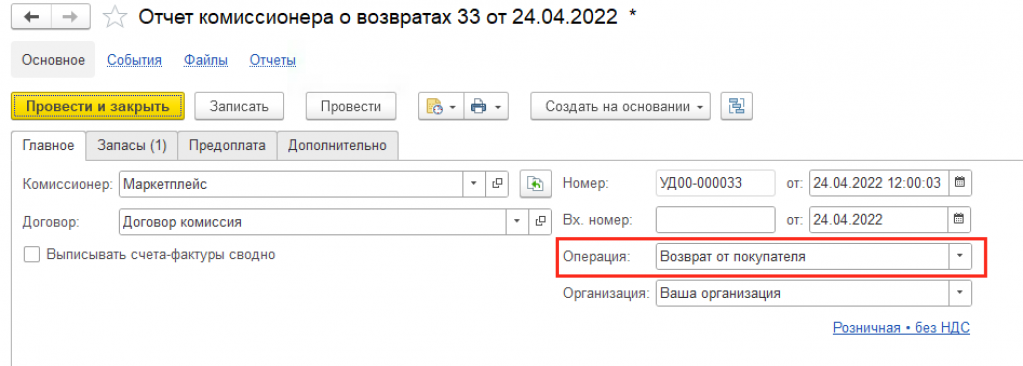Open the Файлы link
The image size is (1023, 366).
tap(206, 60)
